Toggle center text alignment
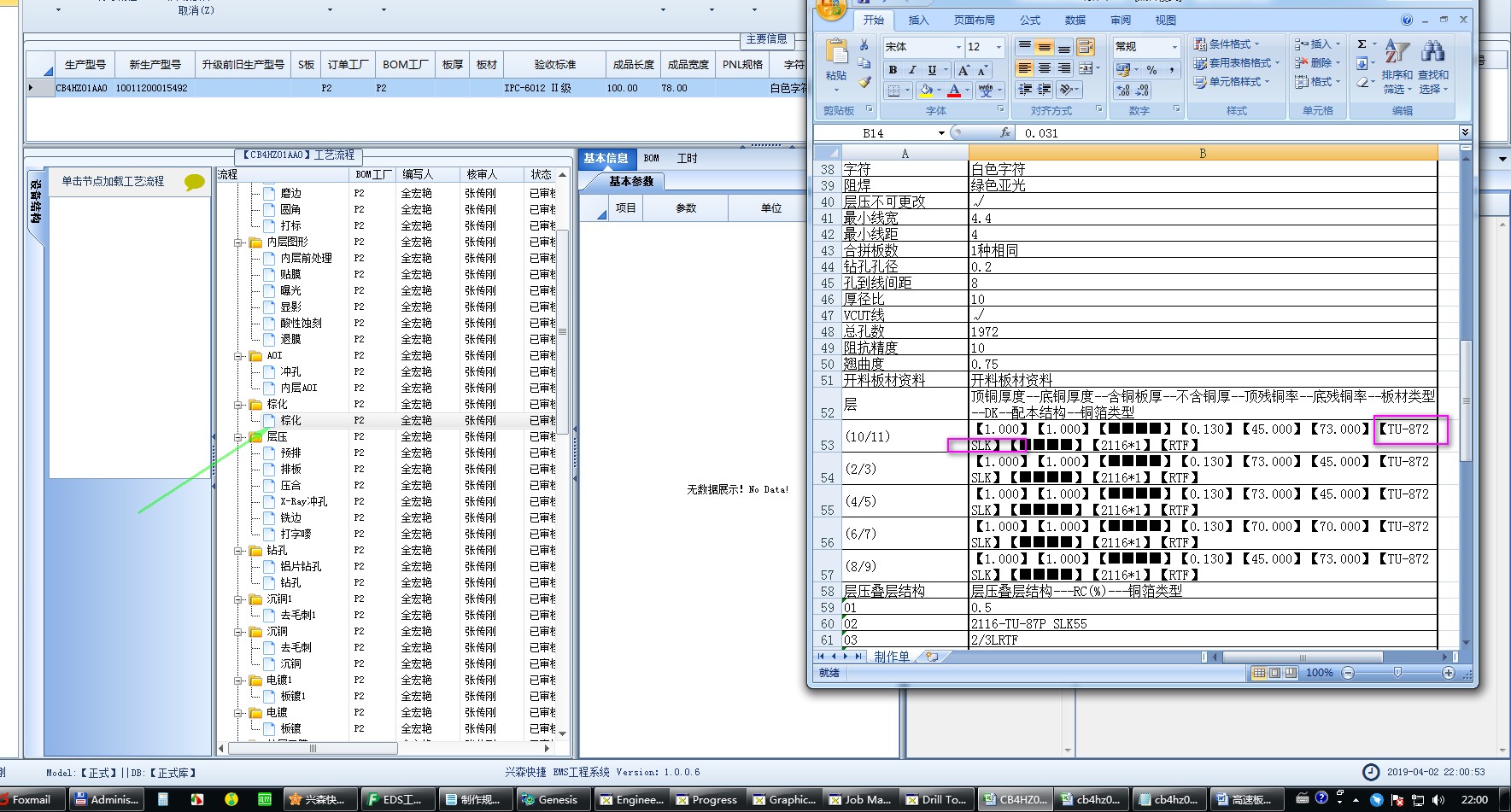 pyautogui.click(x=1044, y=68)
